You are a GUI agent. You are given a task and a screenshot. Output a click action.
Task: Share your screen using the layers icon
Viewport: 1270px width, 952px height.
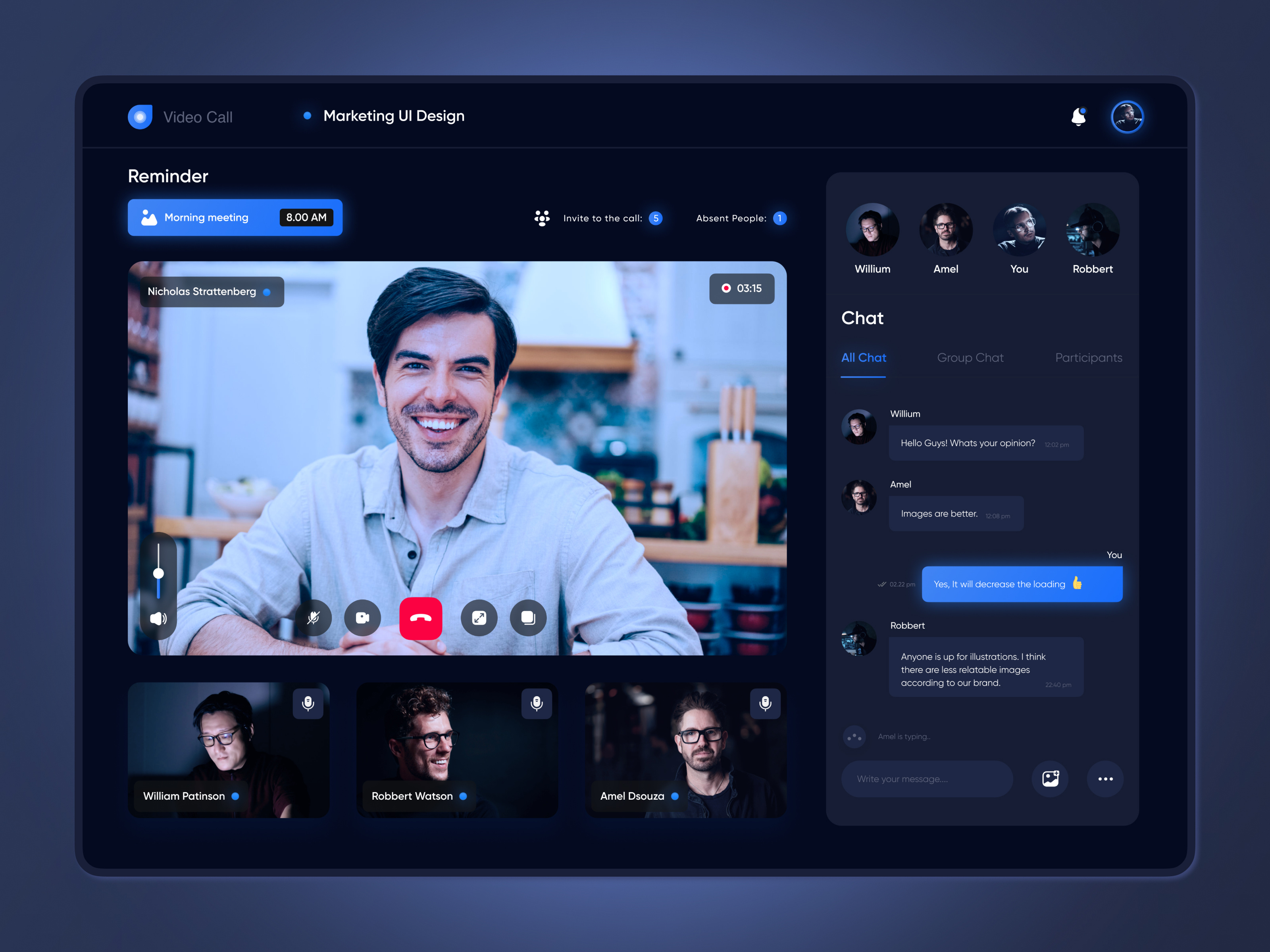(x=528, y=618)
